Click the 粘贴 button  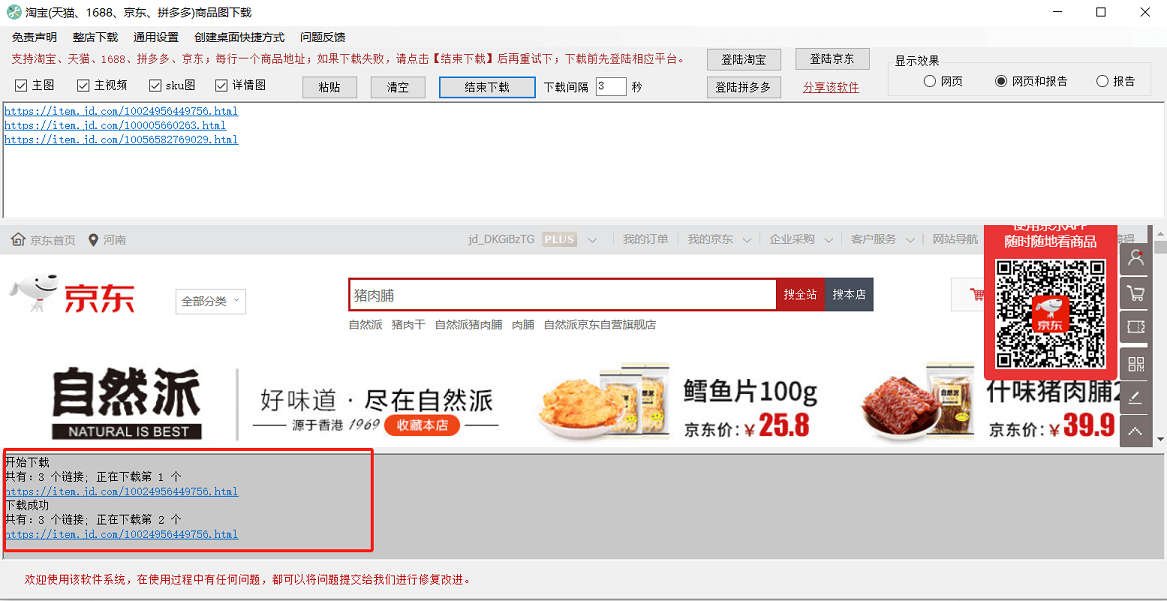point(329,87)
